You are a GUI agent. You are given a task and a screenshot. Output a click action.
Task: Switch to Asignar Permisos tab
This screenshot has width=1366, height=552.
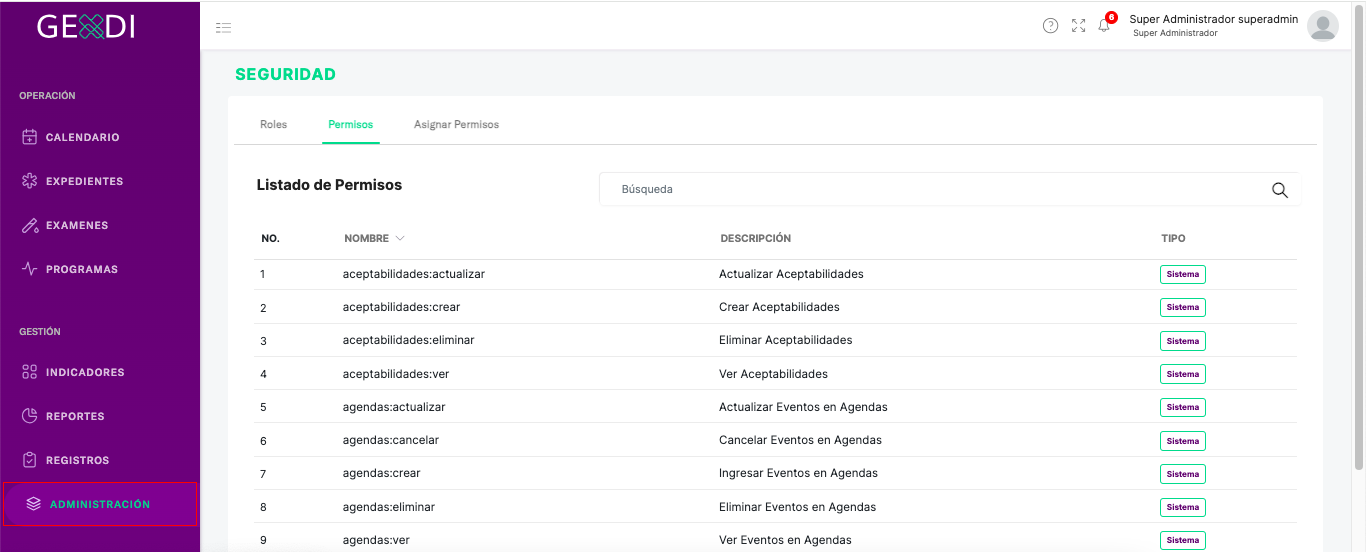pos(456,124)
